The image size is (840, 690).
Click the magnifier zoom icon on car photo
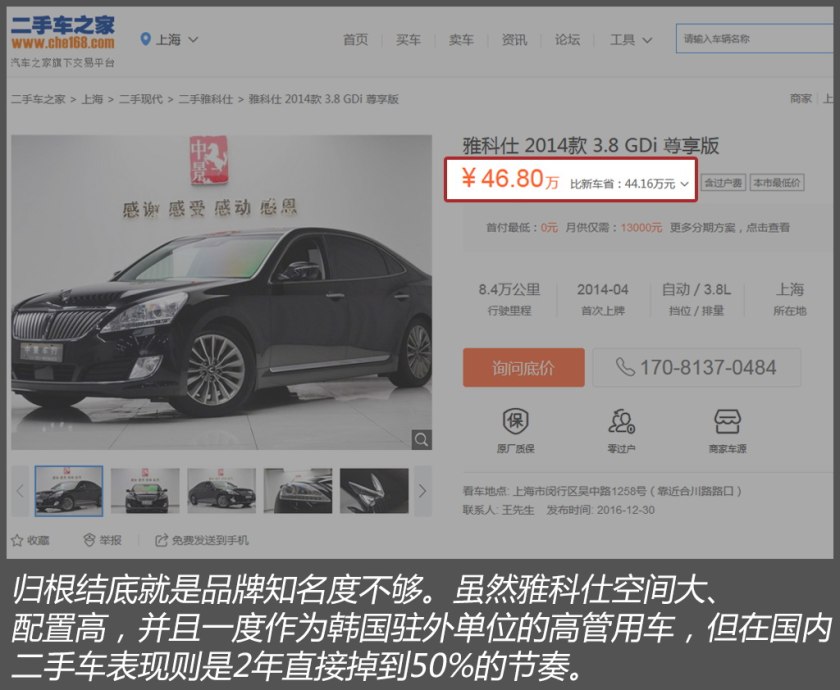pos(424,440)
